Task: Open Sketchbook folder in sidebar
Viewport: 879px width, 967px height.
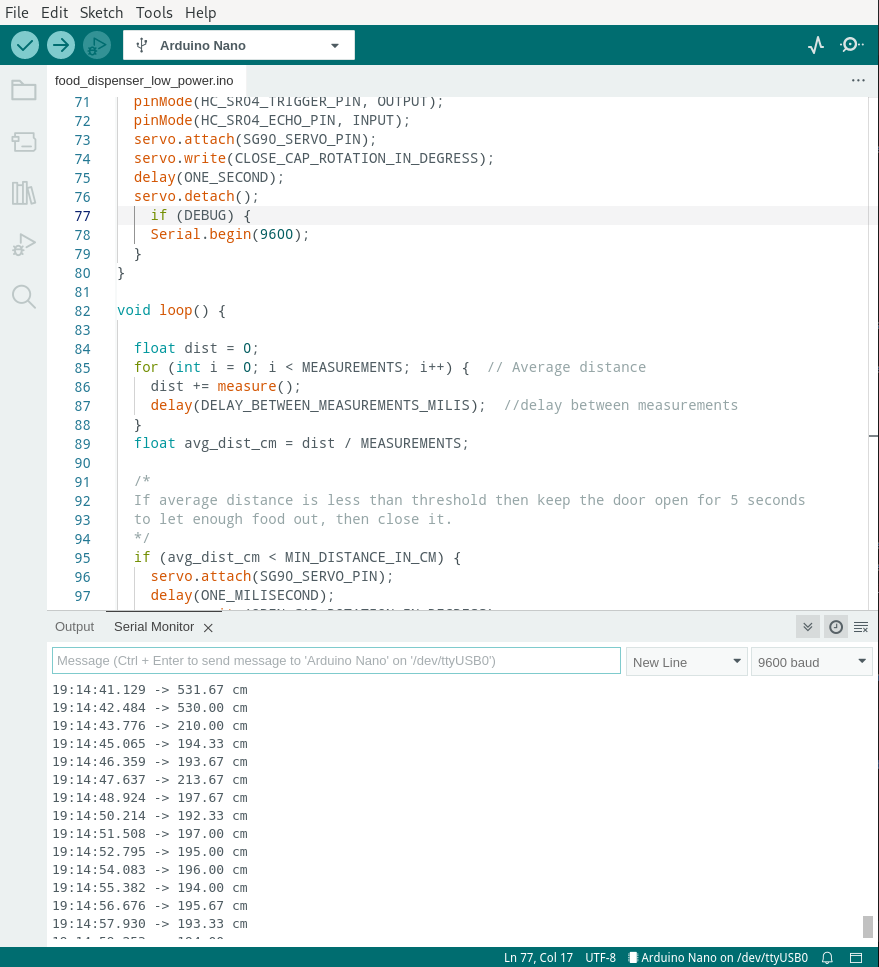Action: (x=23, y=91)
